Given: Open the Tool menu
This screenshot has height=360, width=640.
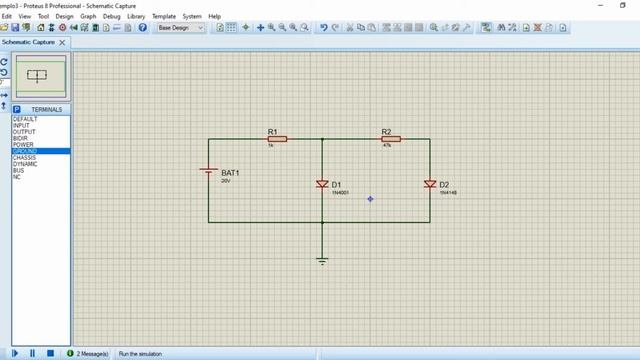Looking at the screenshot, I should pos(43,16).
